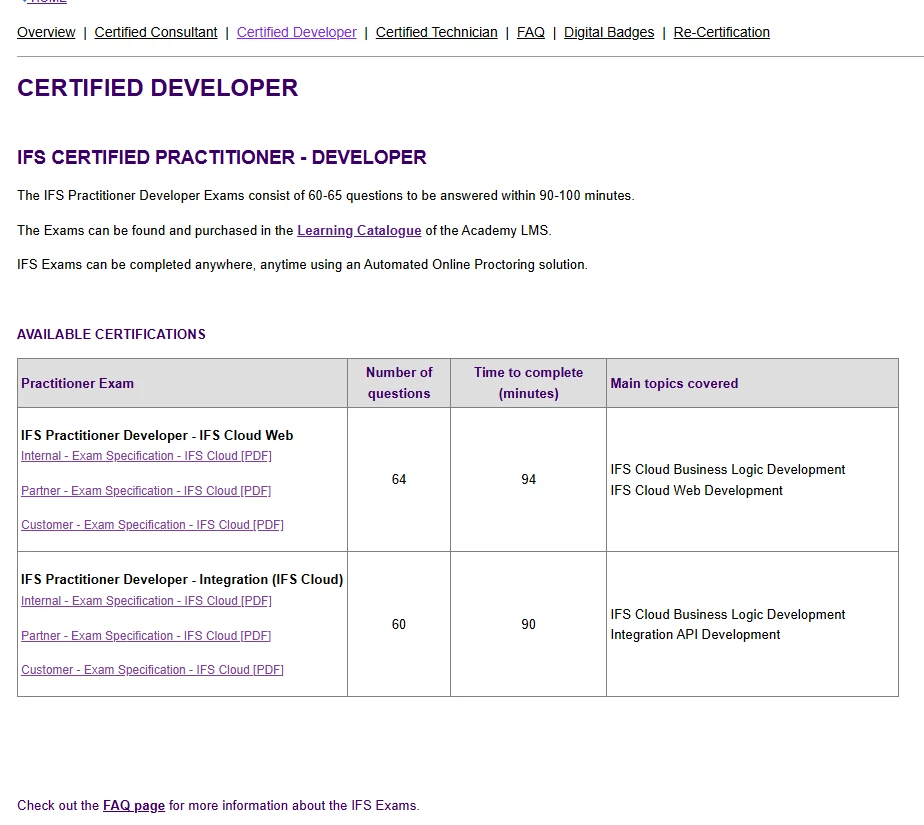
Task: Click the 60 questions cell
Action: tap(399, 625)
